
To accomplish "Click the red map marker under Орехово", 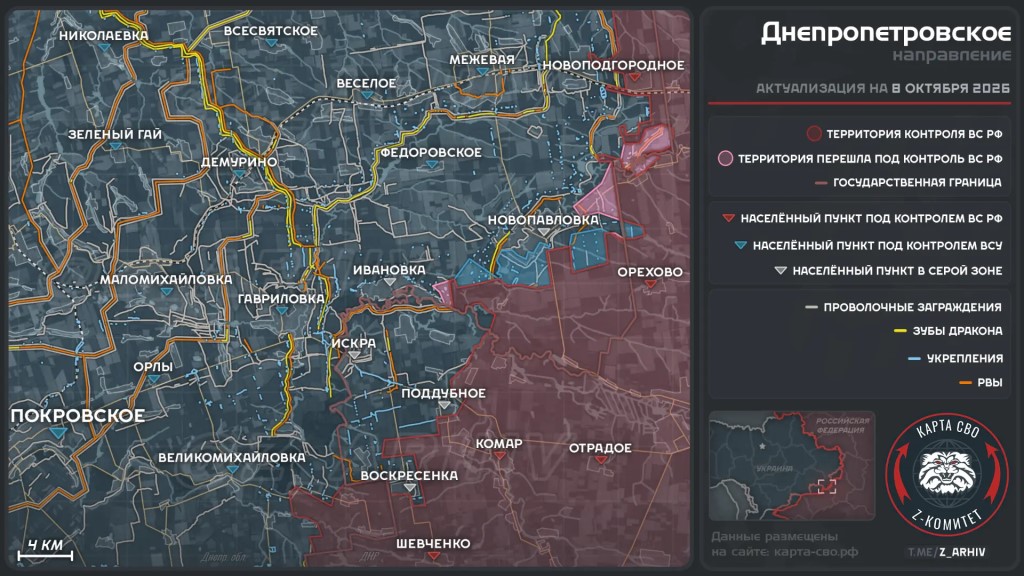I will pyautogui.click(x=650, y=284).
